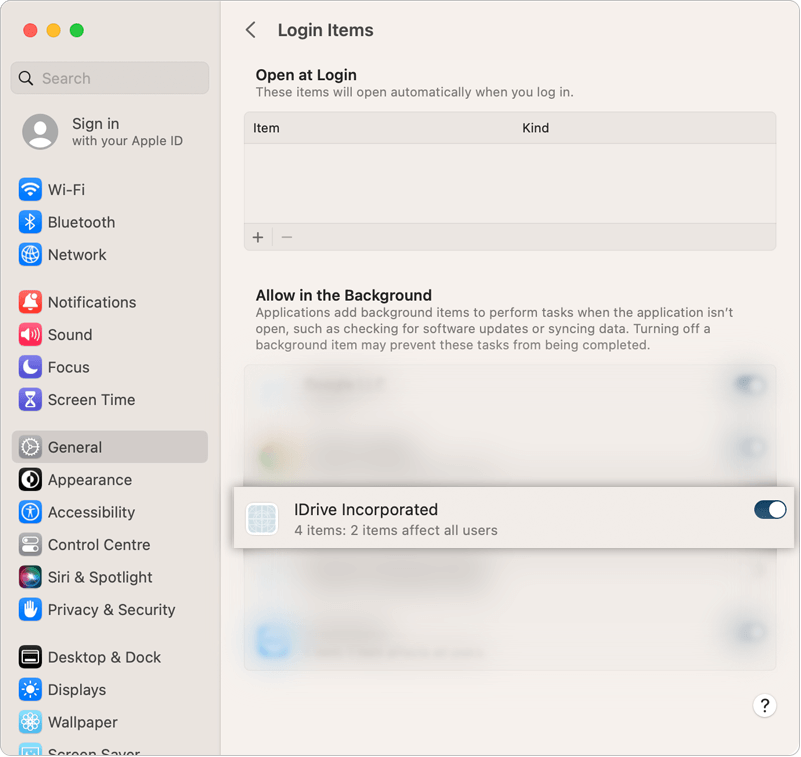Screen dimensions: 801x757
Task: Select Network in the sidebar
Action: [x=110, y=254]
